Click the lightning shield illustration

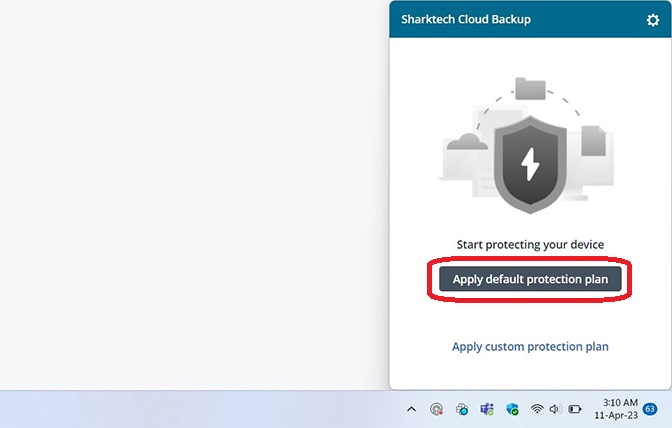tap(530, 165)
